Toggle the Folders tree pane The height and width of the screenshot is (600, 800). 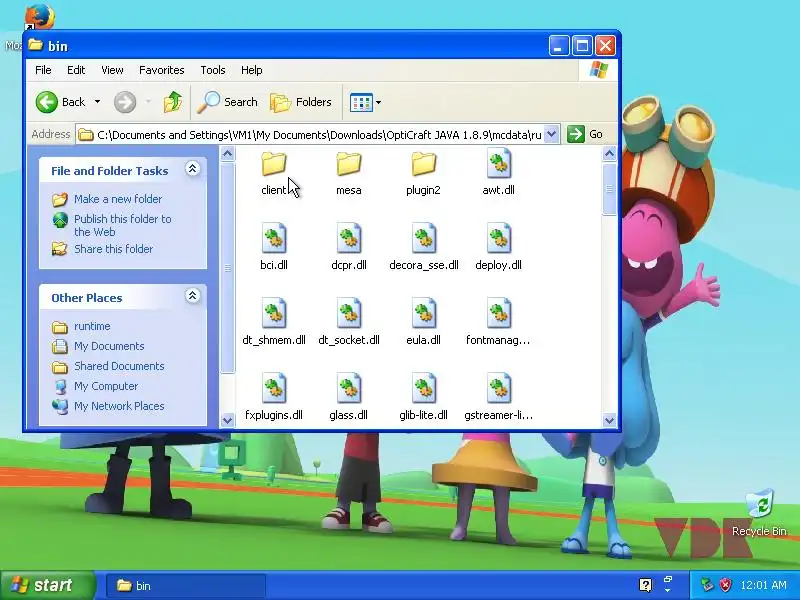coord(301,102)
